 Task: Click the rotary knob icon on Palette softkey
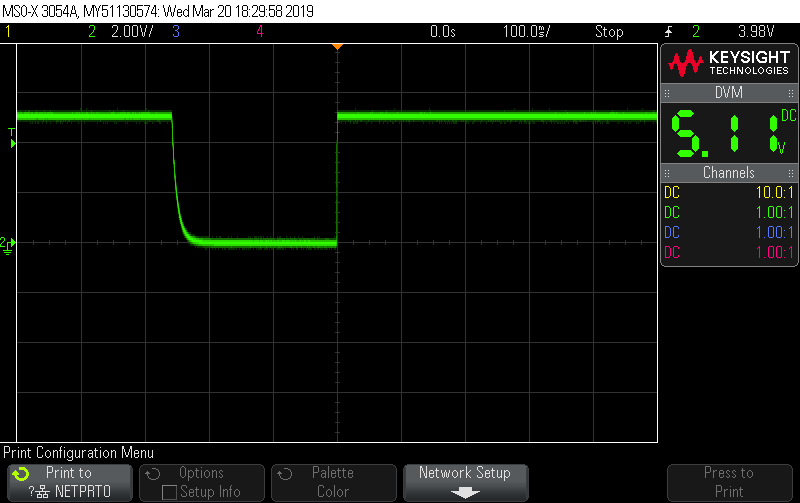[x=284, y=474]
